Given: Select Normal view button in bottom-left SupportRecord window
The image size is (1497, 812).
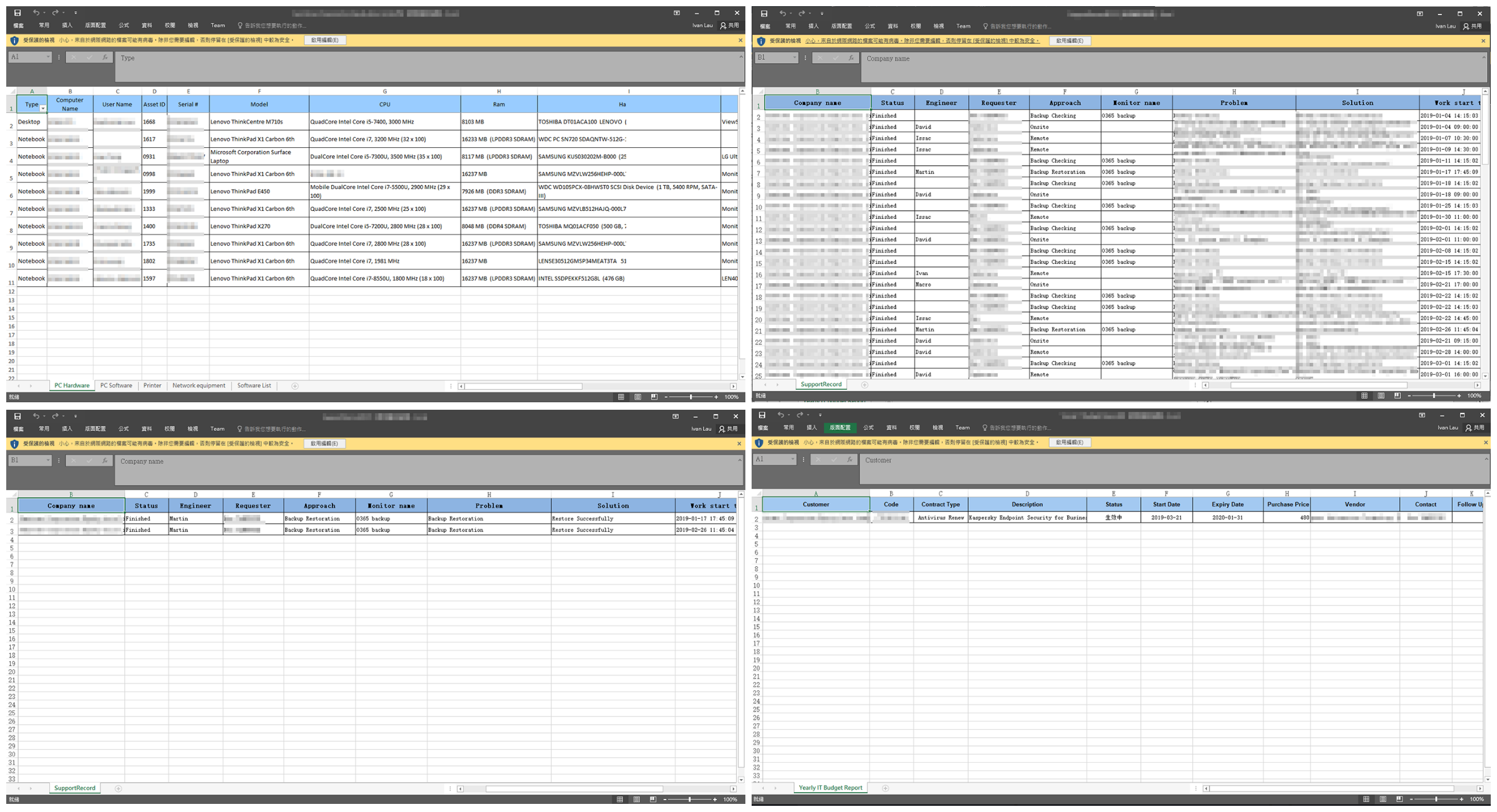Looking at the screenshot, I should (x=619, y=800).
